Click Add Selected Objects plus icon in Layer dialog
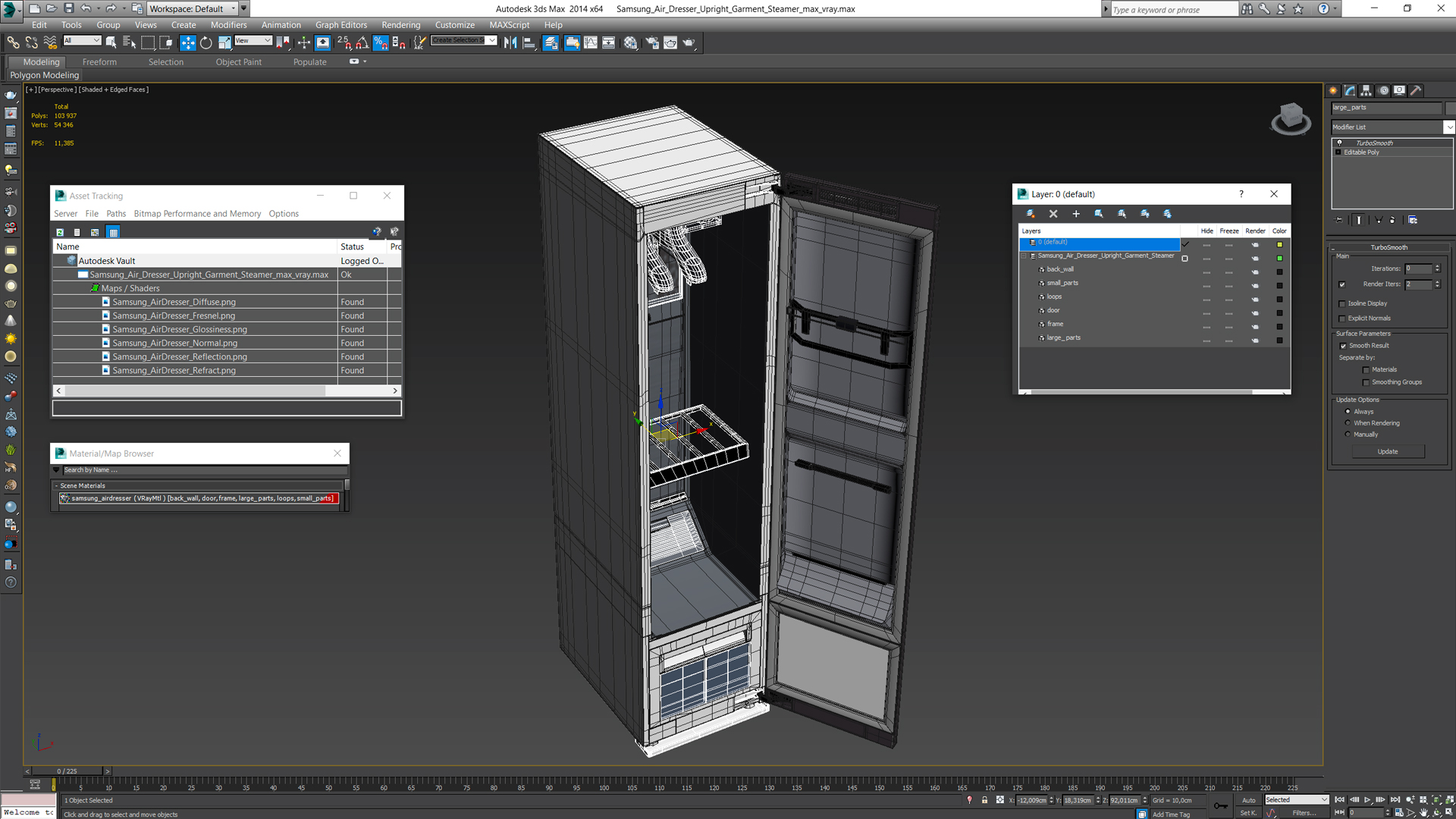Image resolution: width=1456 pixels, height=819 pixels. (1075, 214)
